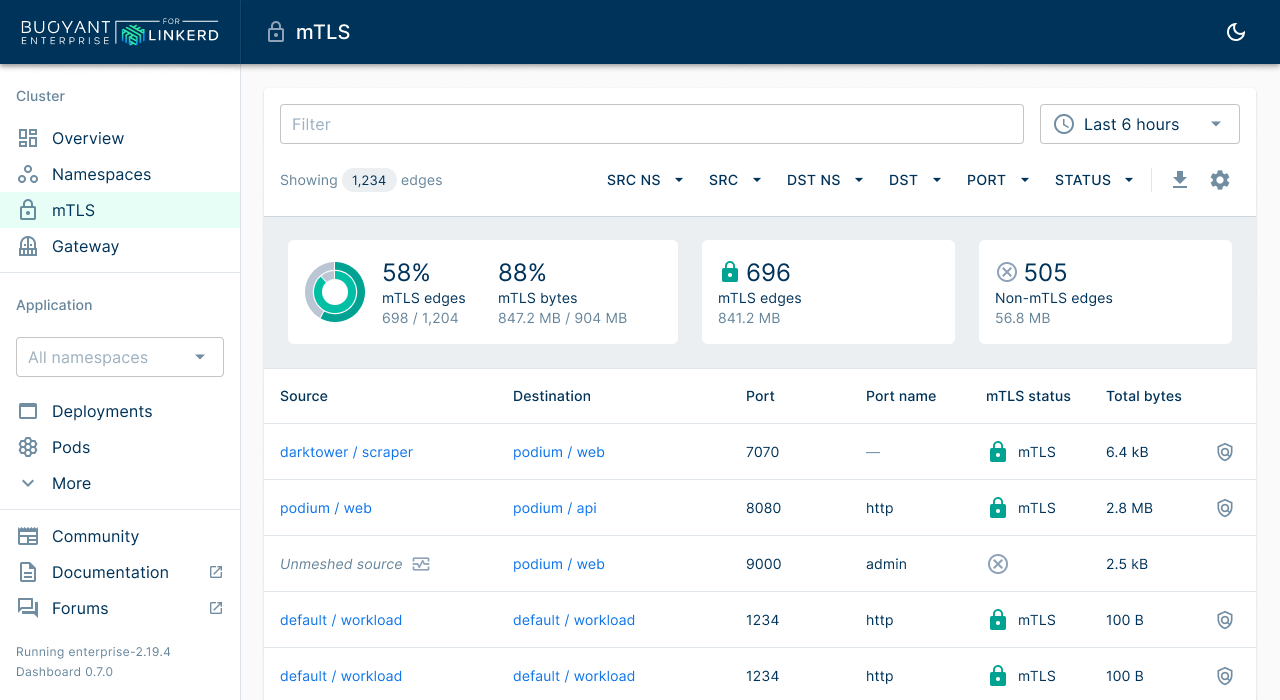The height and width of the screenshot is (700, 1280).
Task: Click the Namespaces icon in the sidebar
Action: [28, 174]
